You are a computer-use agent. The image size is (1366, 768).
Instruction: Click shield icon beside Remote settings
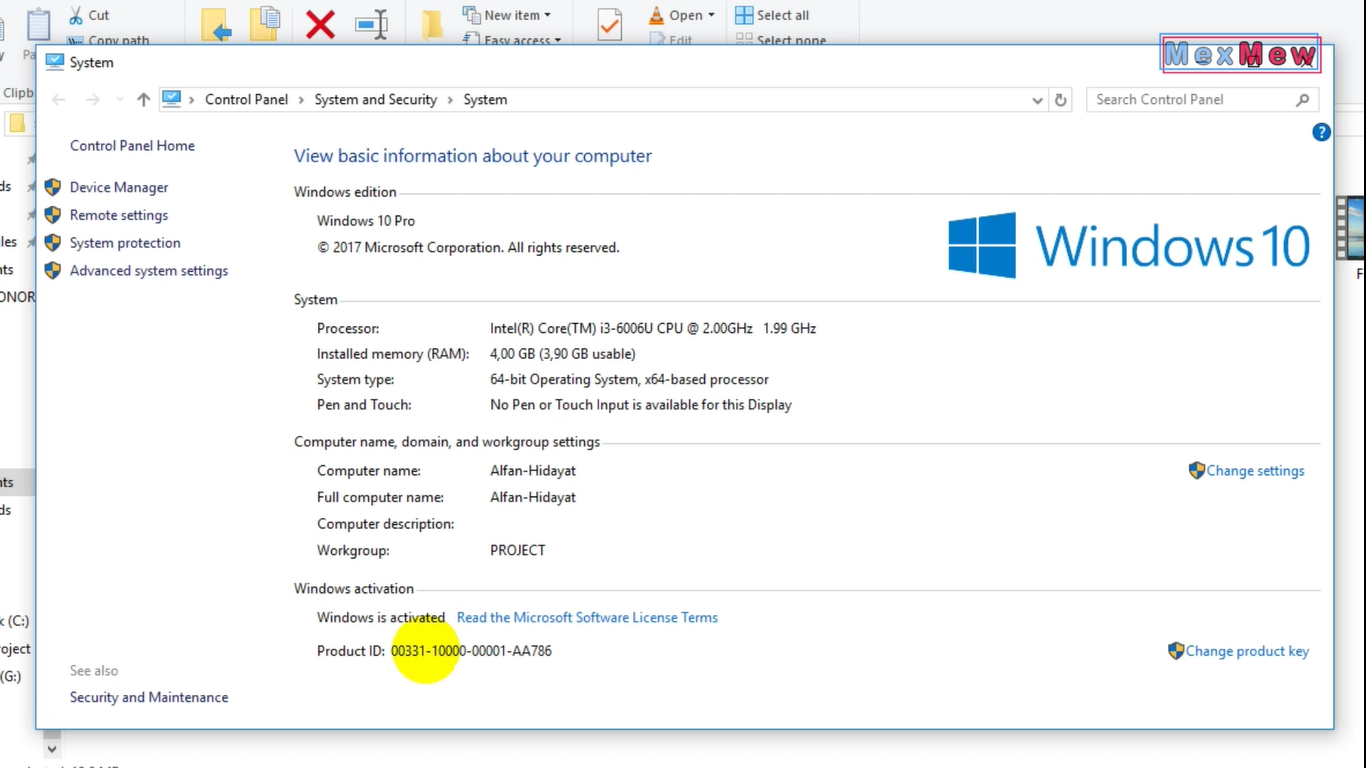coord(53,215)
